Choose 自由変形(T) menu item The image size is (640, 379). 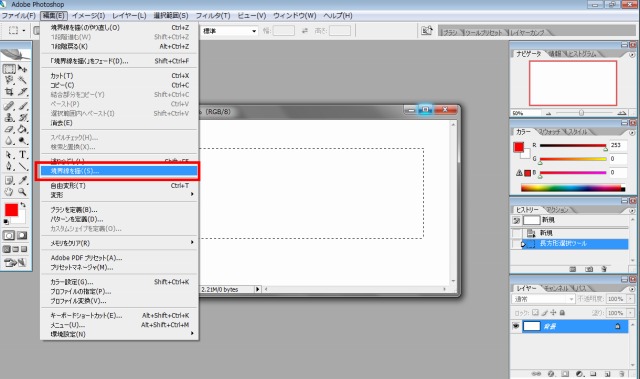[119, 185]
